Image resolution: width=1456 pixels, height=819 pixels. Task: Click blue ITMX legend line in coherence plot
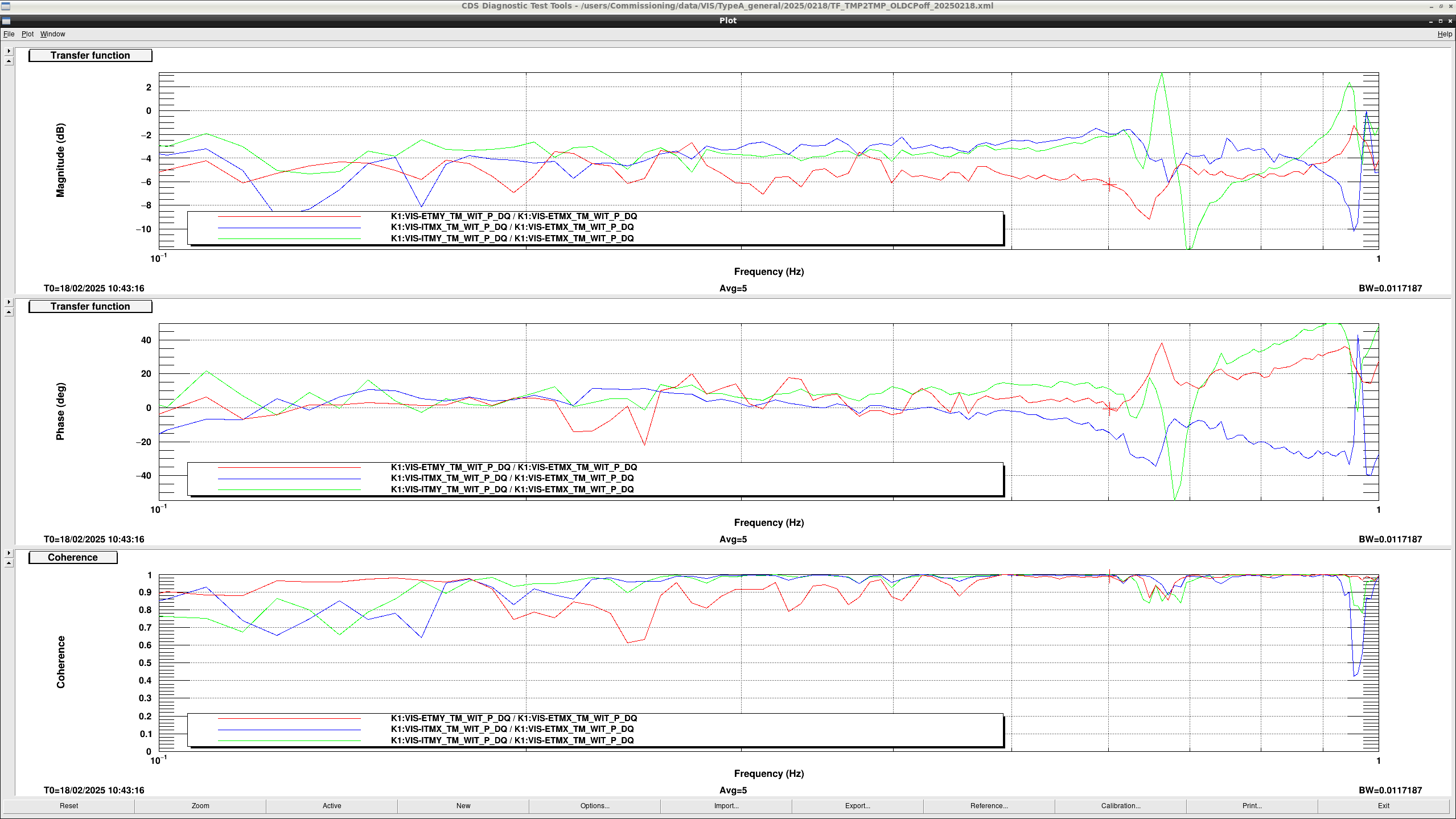pos(289,729)
